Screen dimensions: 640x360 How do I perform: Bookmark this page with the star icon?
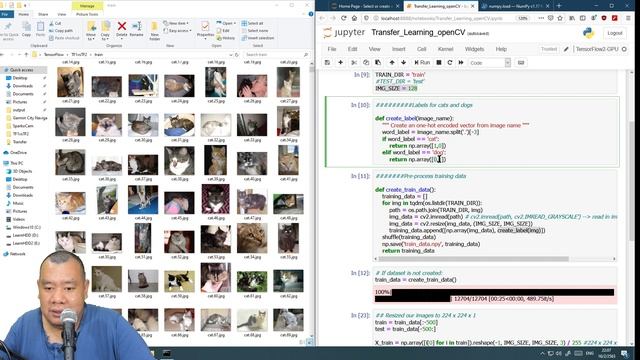560,18
